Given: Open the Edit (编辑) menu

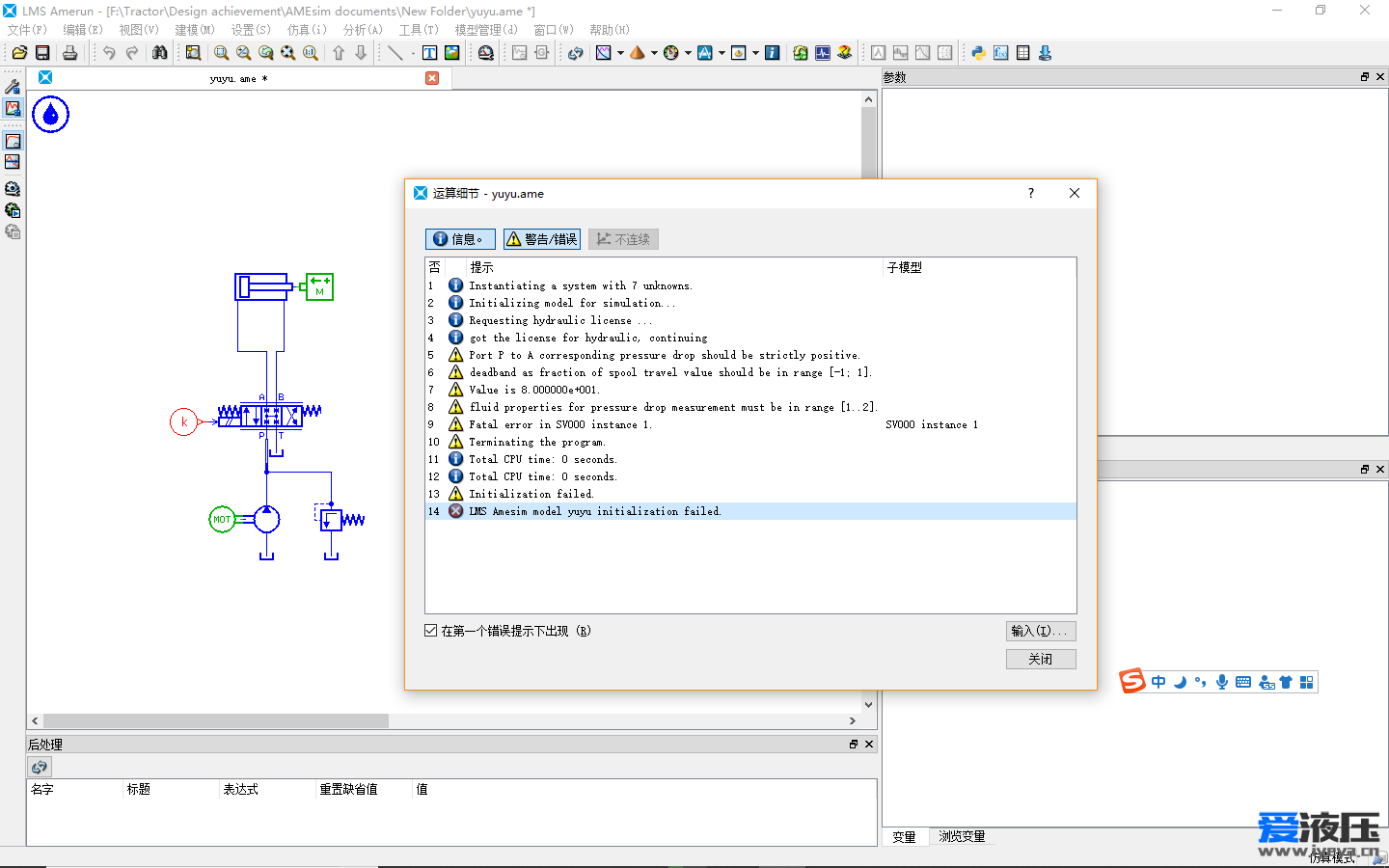Looking at the screenshot, I should [x=83, y=30].
